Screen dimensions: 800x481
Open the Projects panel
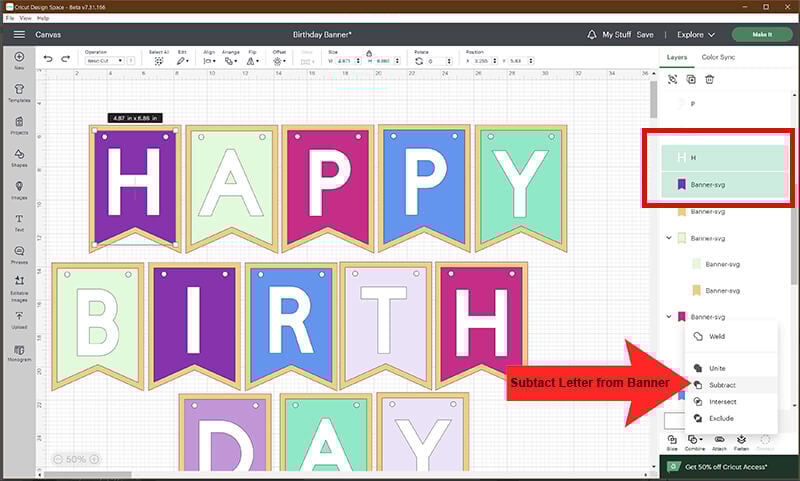[x=19, y=125]
